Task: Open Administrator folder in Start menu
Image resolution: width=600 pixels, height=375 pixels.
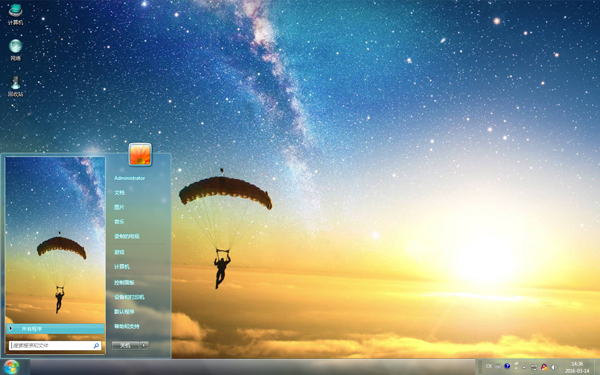Action: [129, 178]
